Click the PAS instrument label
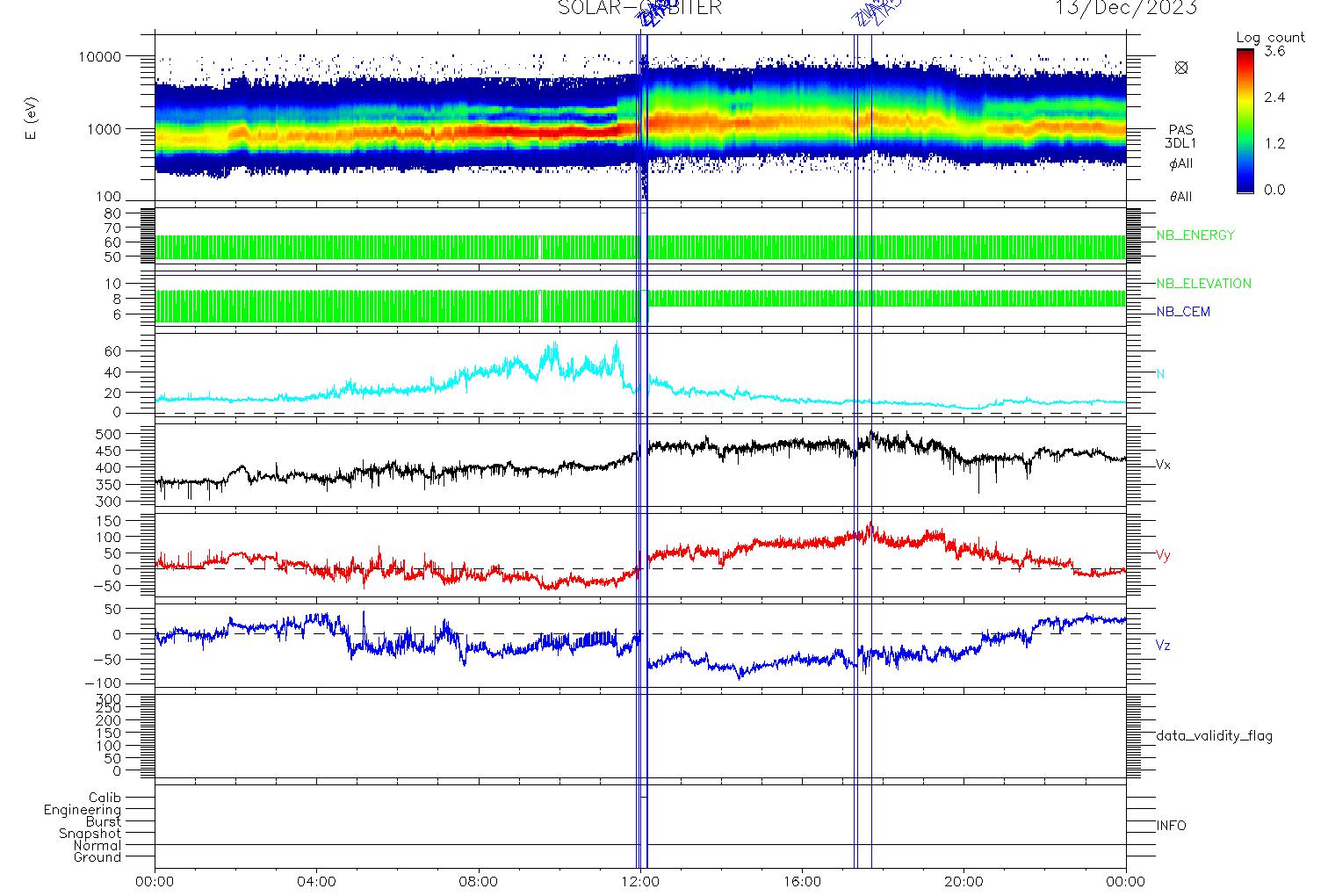Screen dimensions: 1328x896 1180,129
